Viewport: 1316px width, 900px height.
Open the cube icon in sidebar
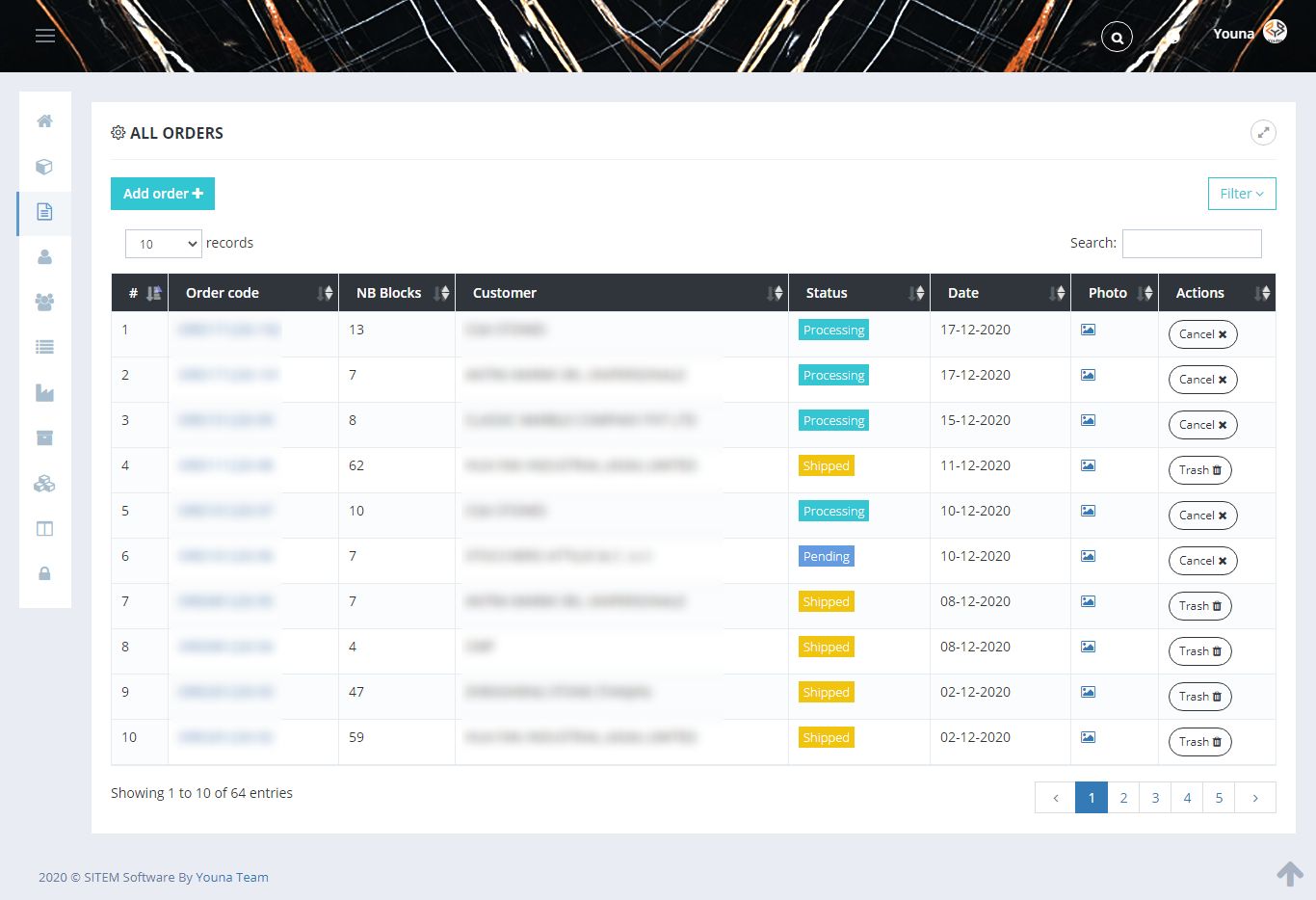(x=44, y=167)
